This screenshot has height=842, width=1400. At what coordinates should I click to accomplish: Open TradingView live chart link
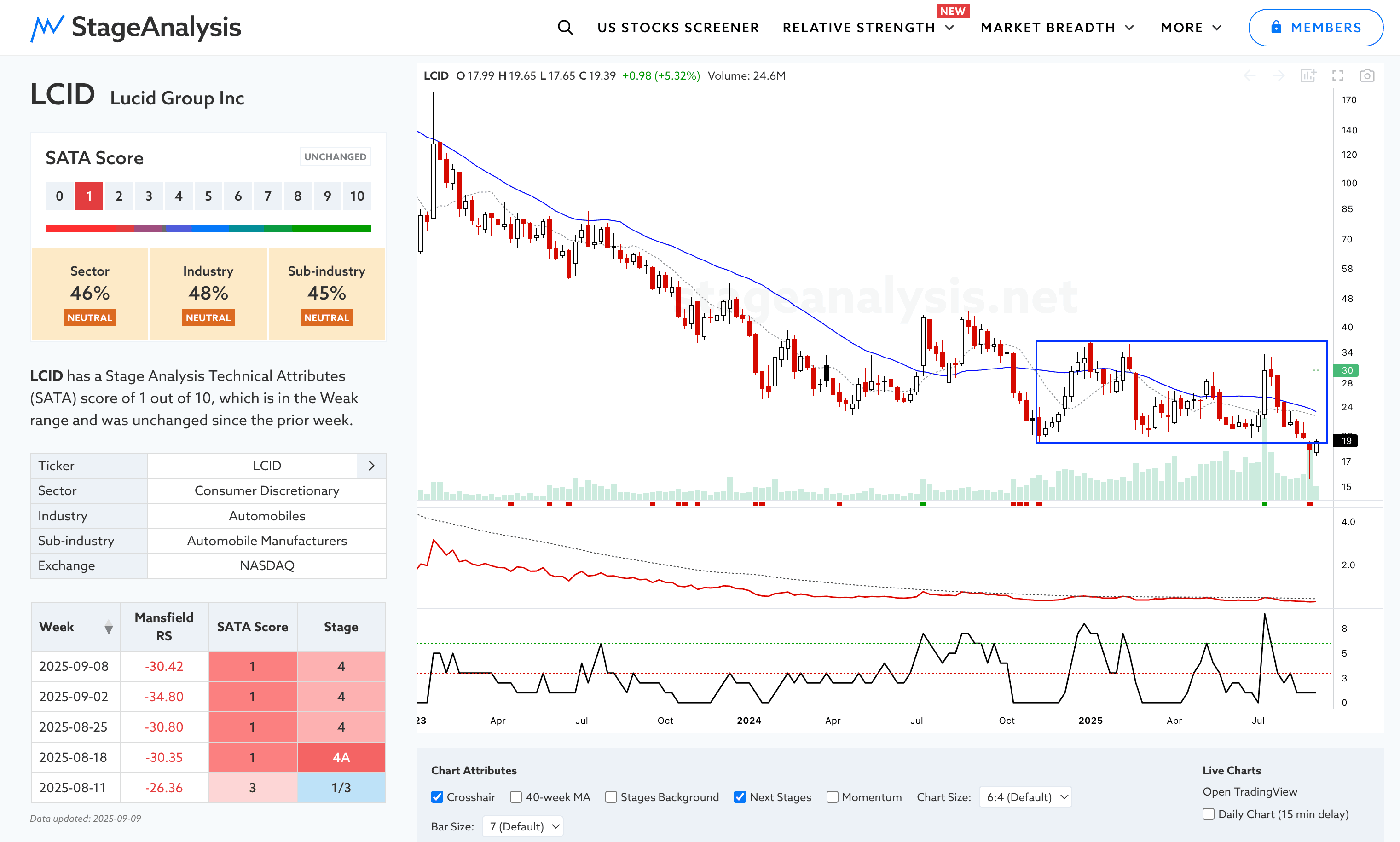coord(1250,791)
